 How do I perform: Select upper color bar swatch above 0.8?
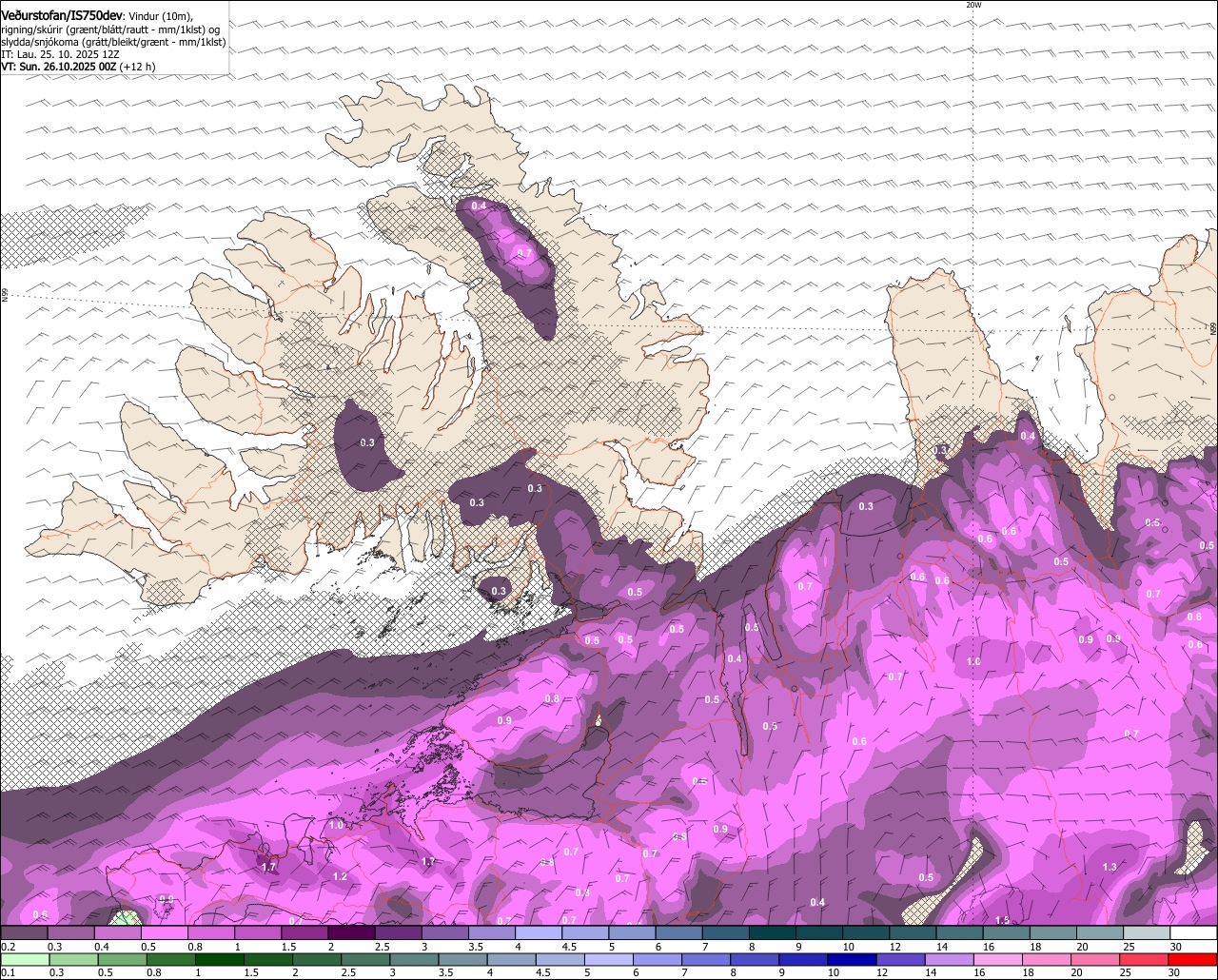tap(210, 932)
